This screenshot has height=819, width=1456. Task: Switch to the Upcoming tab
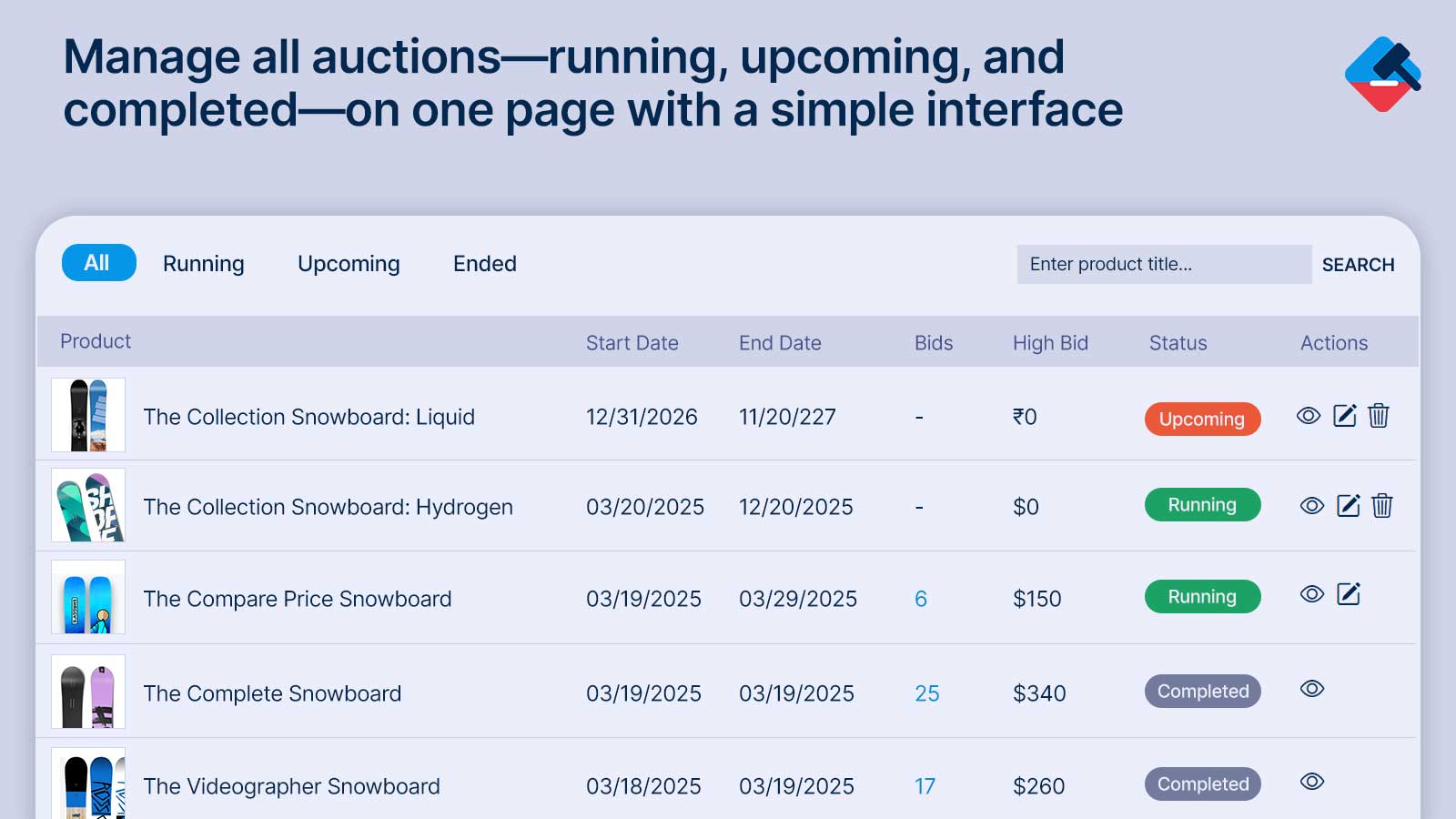pyautogui.click(x=349, y=264)
